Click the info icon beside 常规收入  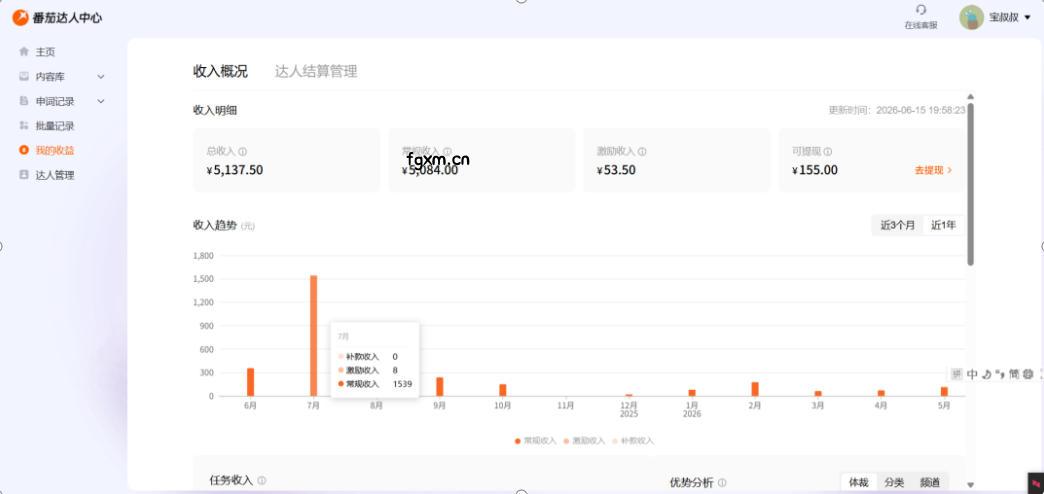[447, 152]
